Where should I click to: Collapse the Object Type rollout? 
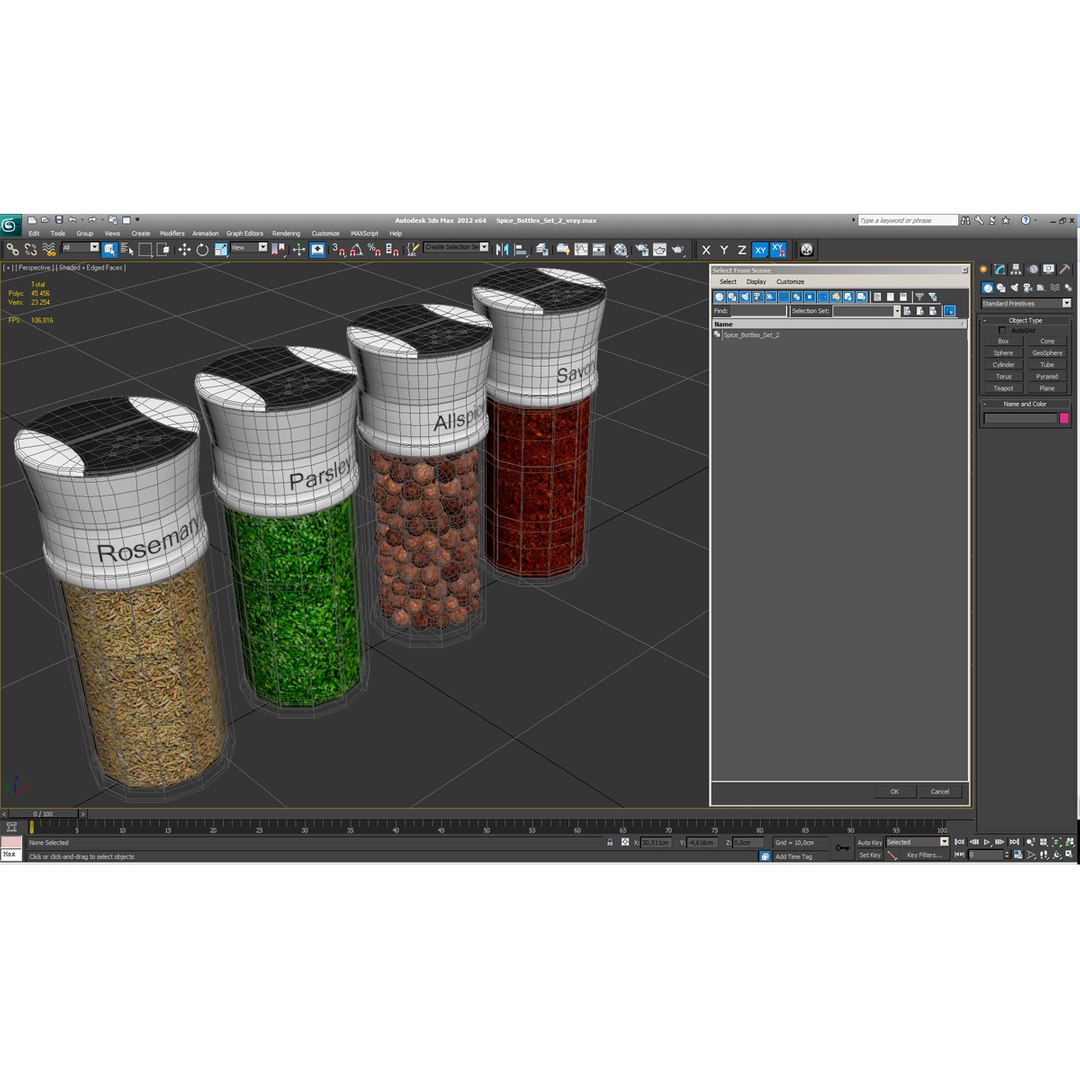(x=1025, y=320)
